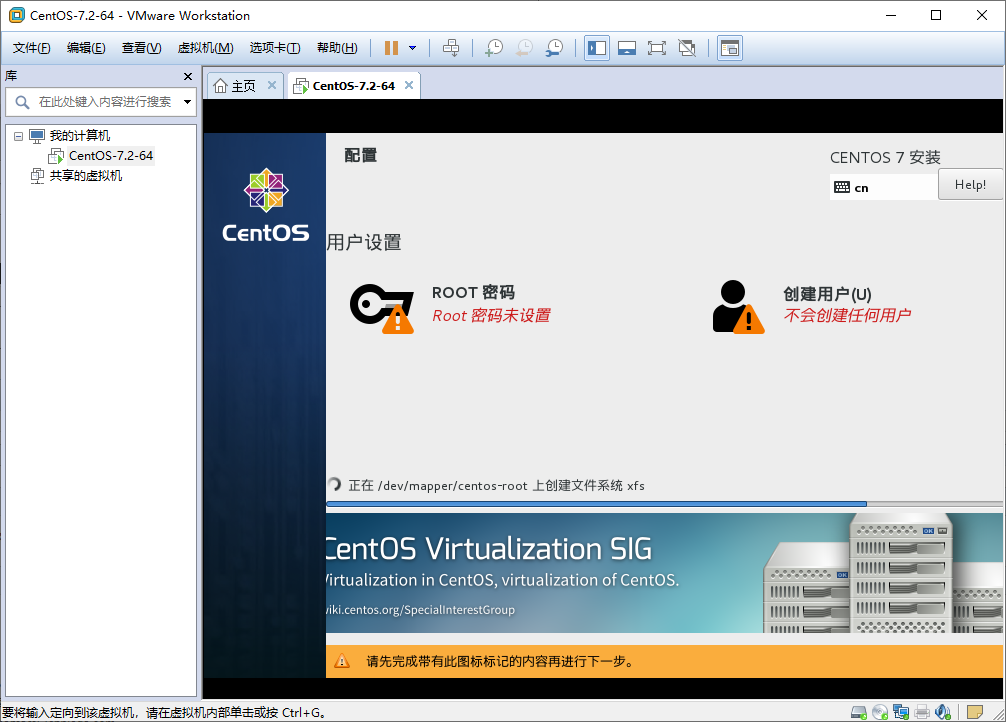Screen dimensions: 1006x722
Task: Toggle the library sidebar view icon
Action: (597, 48)
